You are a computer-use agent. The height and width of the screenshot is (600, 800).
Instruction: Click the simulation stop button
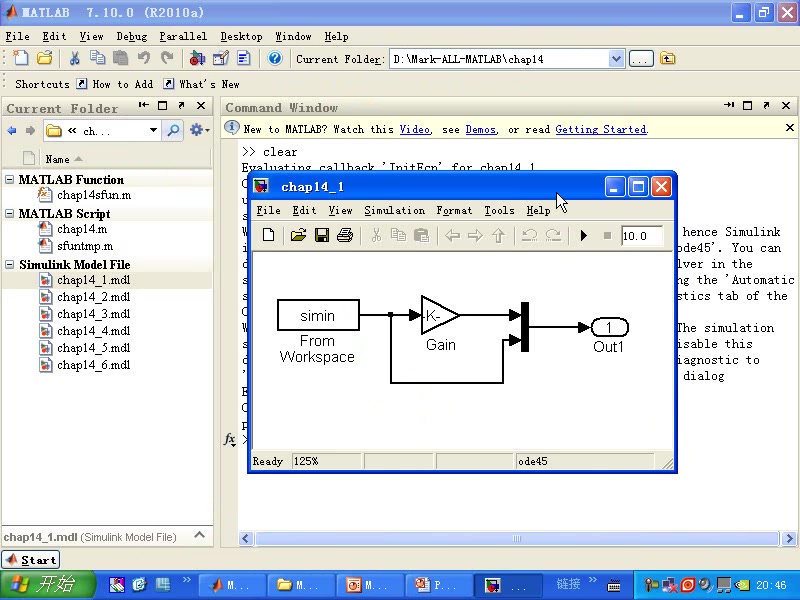click(x=607, y=235)
